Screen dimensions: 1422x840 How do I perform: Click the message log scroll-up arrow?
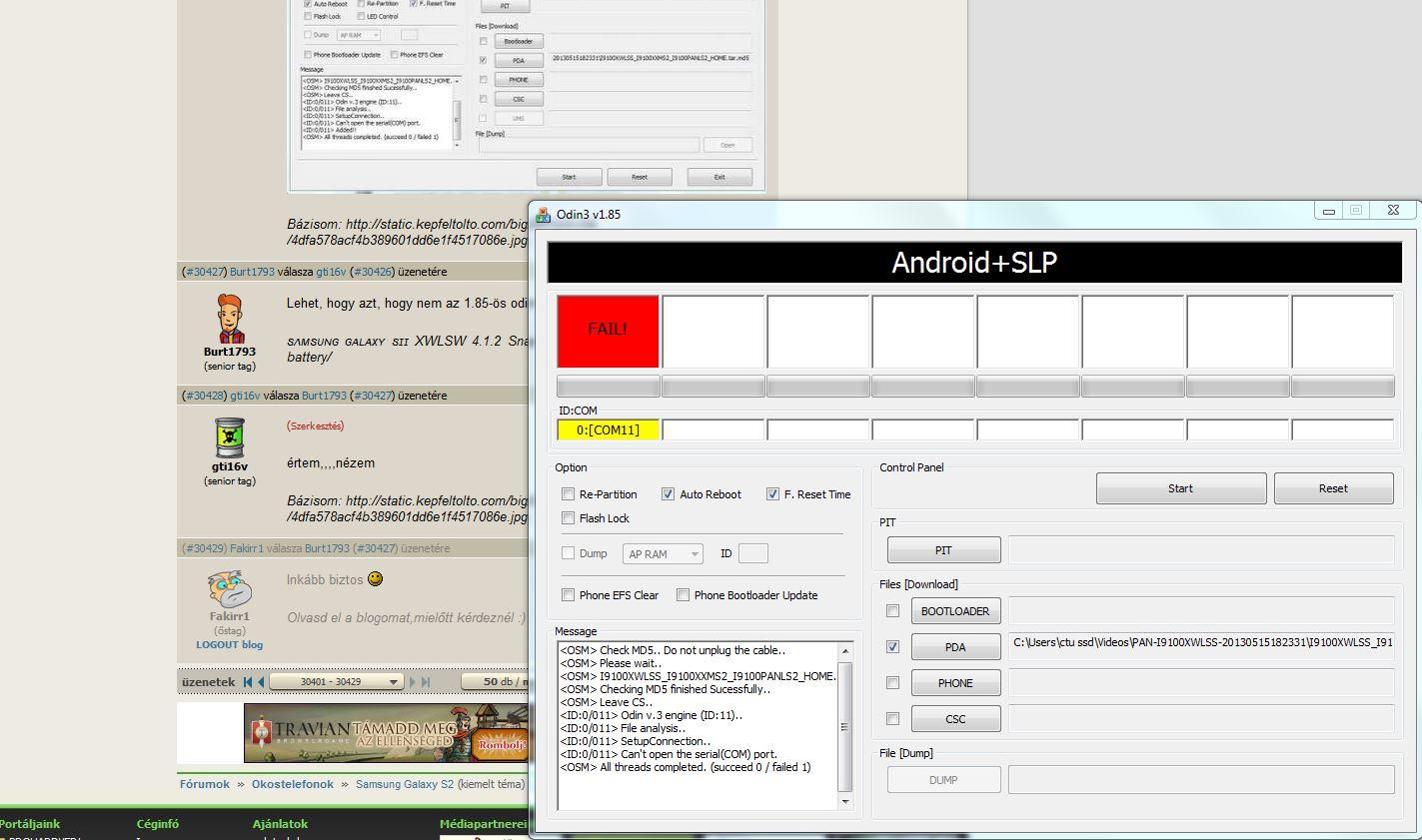pos(845,649)
